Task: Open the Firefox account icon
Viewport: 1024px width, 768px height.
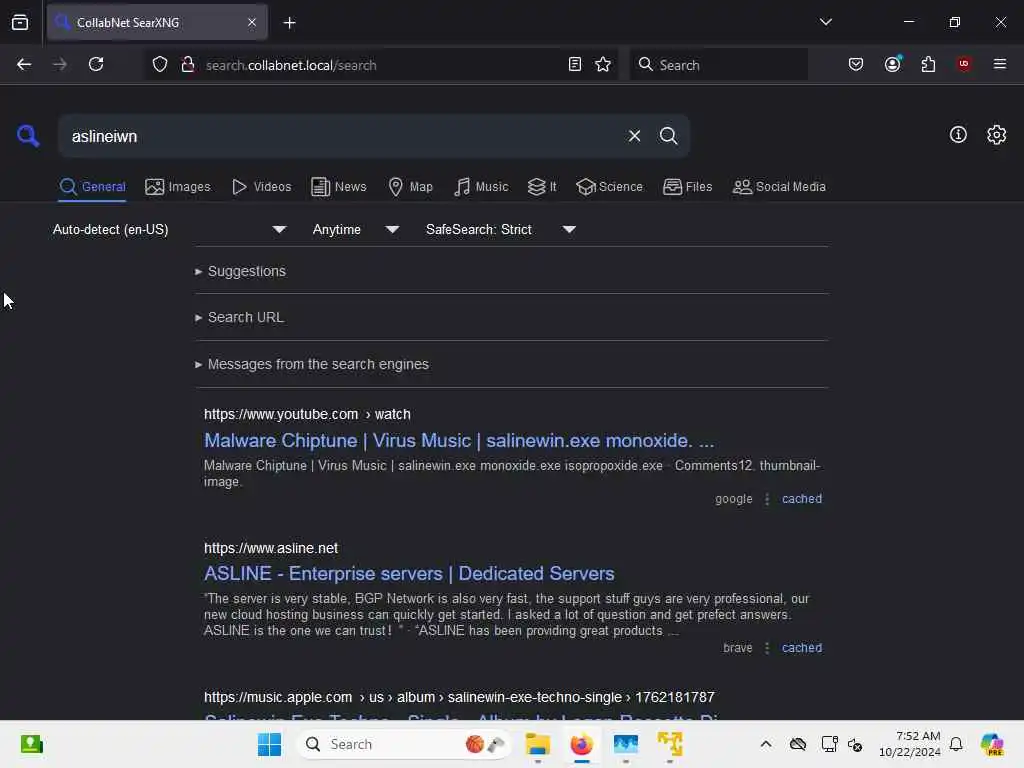Action: (x=892, y=64)
